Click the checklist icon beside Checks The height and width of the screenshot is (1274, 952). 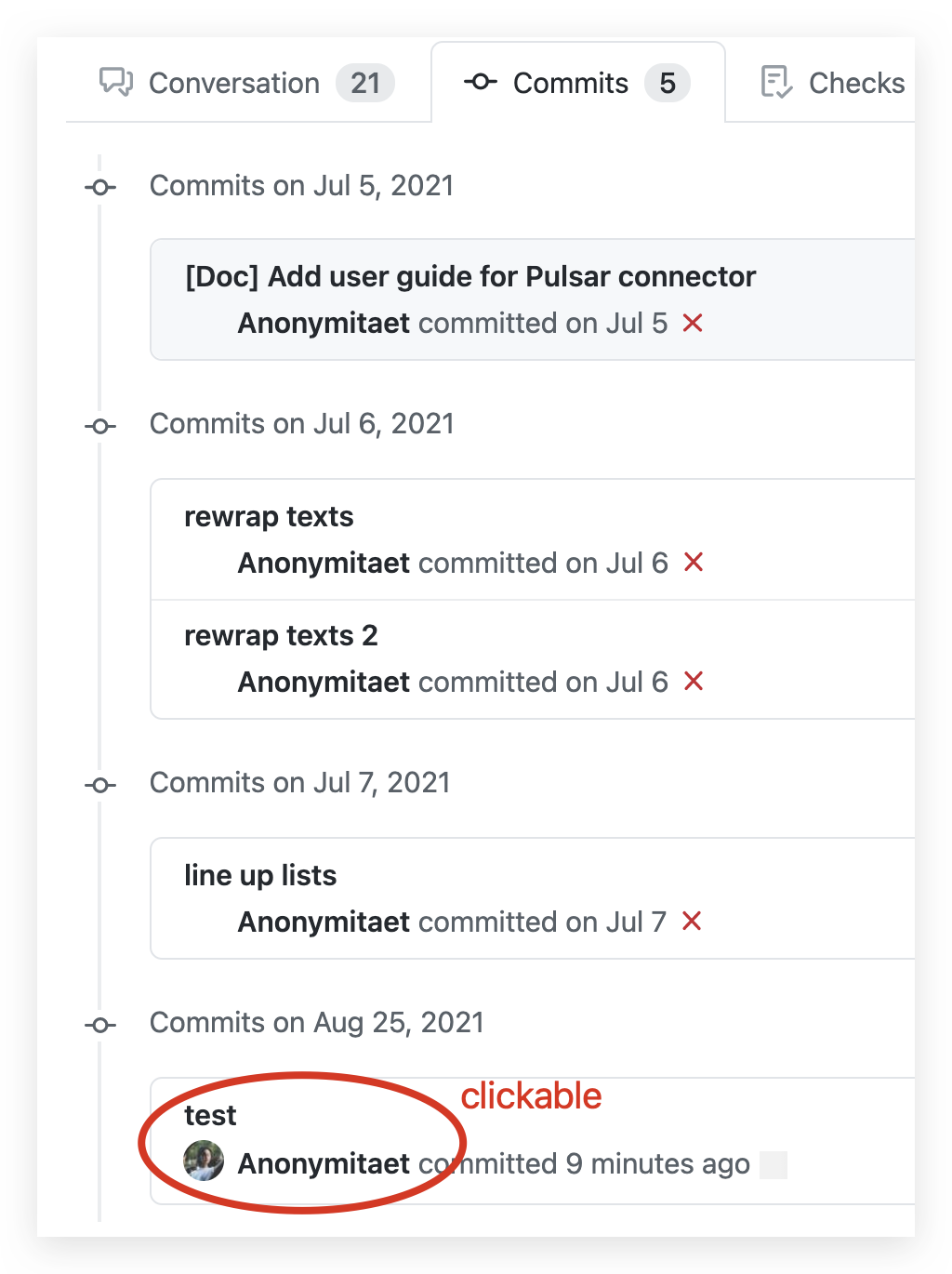pyautogui.click(x=775, y=82)
